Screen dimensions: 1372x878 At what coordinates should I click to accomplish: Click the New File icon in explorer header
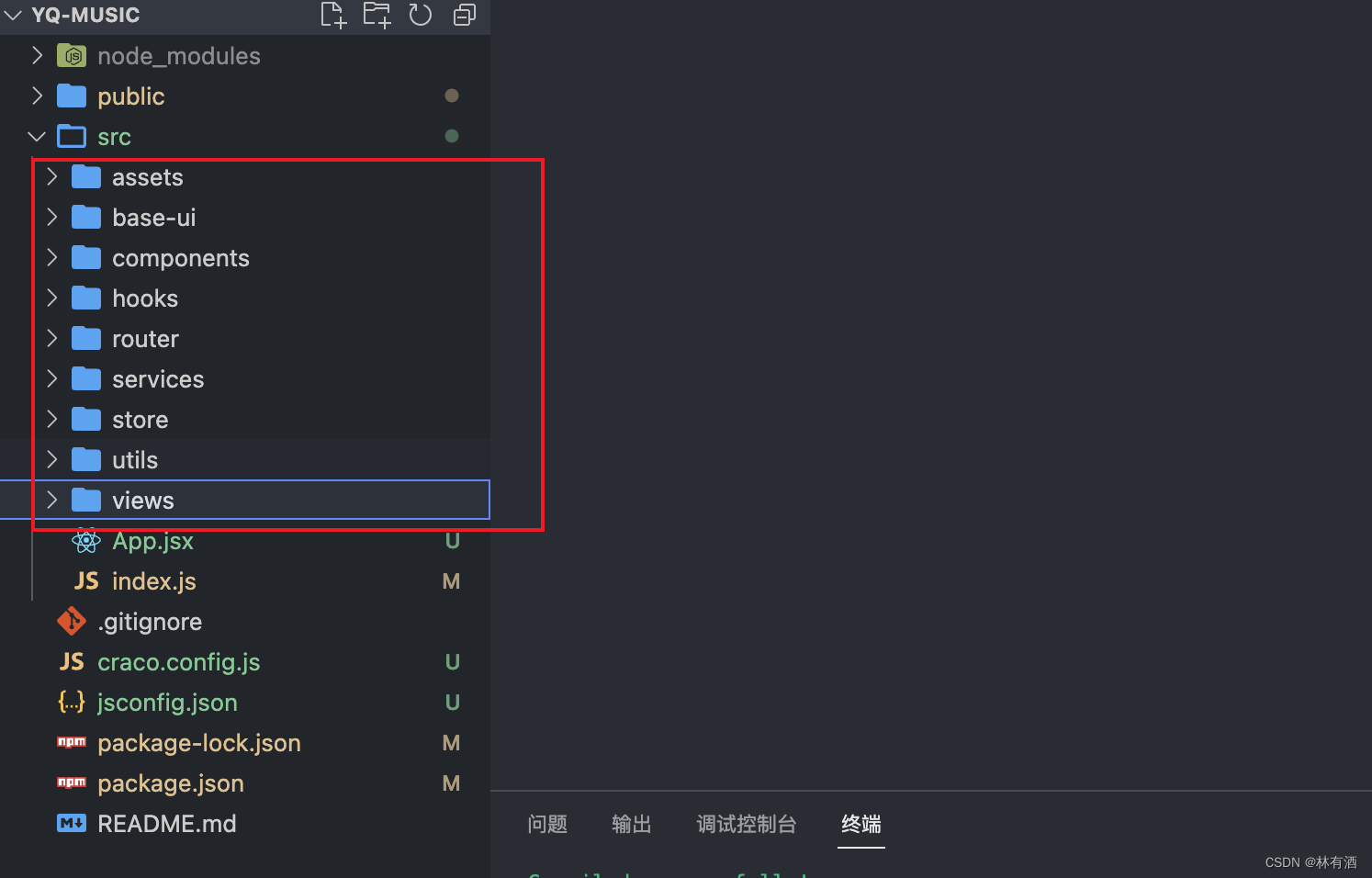333,15
